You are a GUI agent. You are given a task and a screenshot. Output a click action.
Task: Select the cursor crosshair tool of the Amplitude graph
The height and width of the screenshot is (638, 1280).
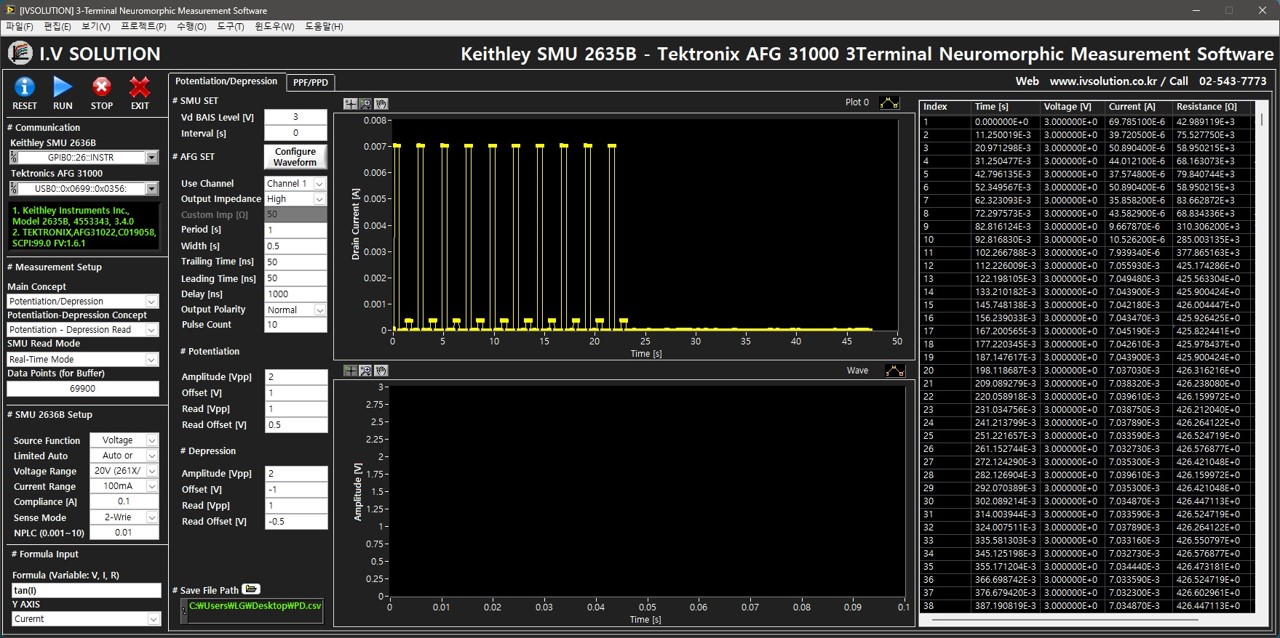[350, 370]
